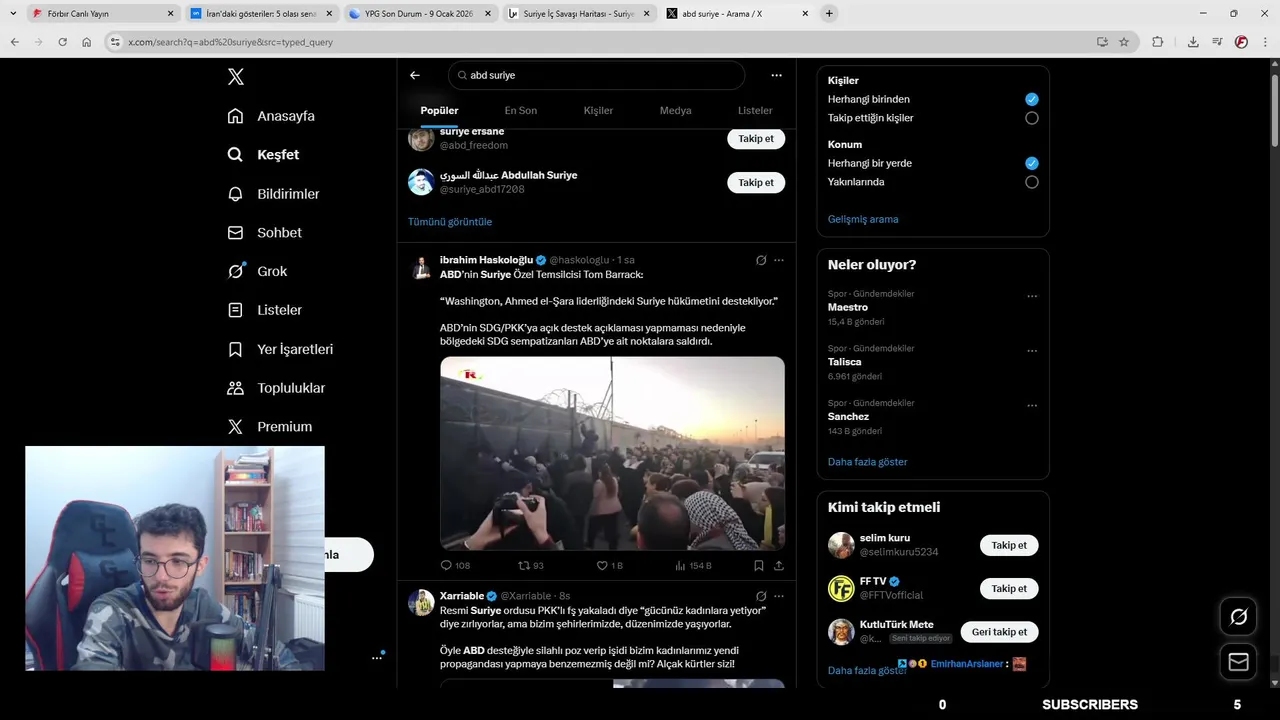Open Yer İşaretleri bookmarks
Image resolution: width=1280 pixels, height=720 pixels.
click(x=280, y=349)
